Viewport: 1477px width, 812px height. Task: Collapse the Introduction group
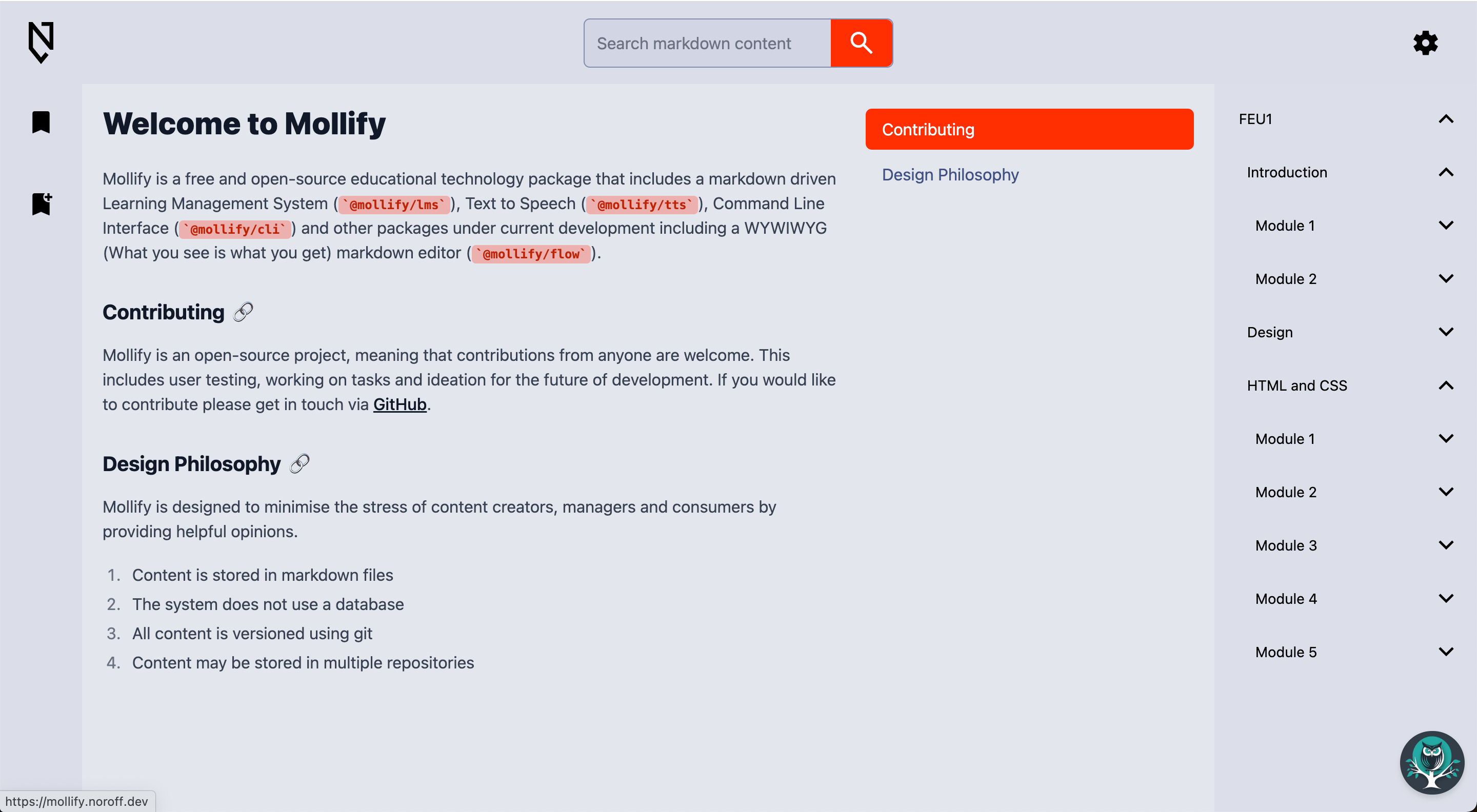point(1446,172)
